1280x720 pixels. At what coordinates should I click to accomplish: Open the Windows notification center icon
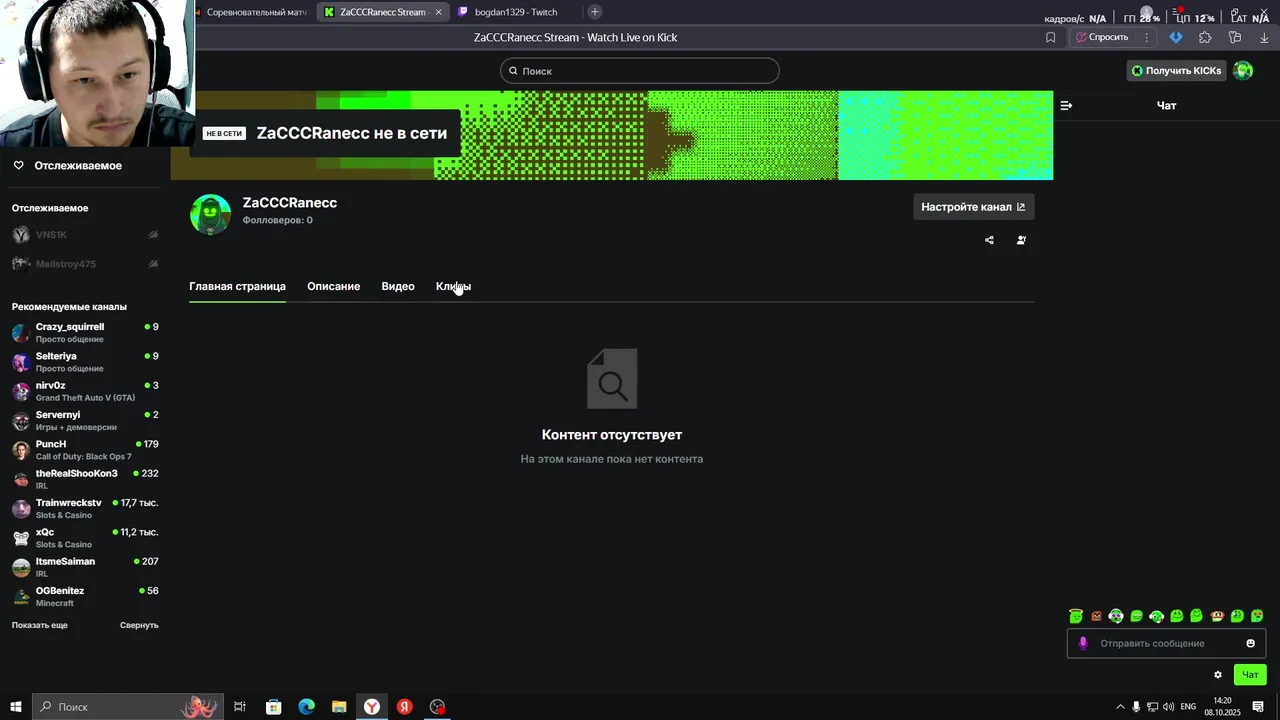click(x=1258, y=707)
